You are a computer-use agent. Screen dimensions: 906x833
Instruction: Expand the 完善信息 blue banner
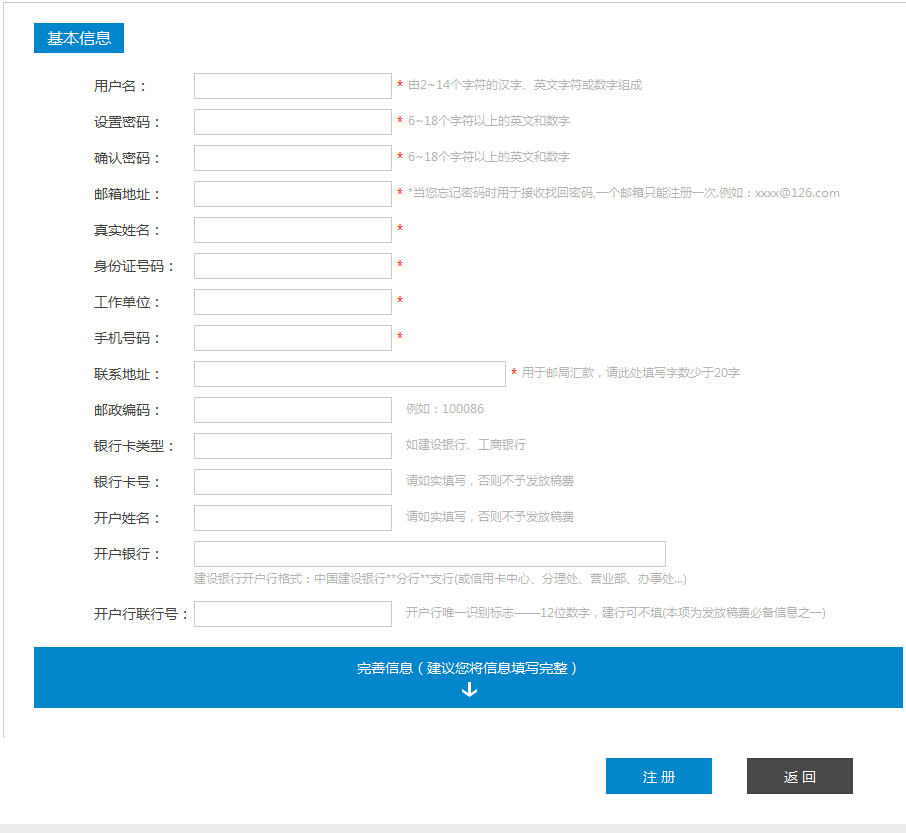coord(468,678)
